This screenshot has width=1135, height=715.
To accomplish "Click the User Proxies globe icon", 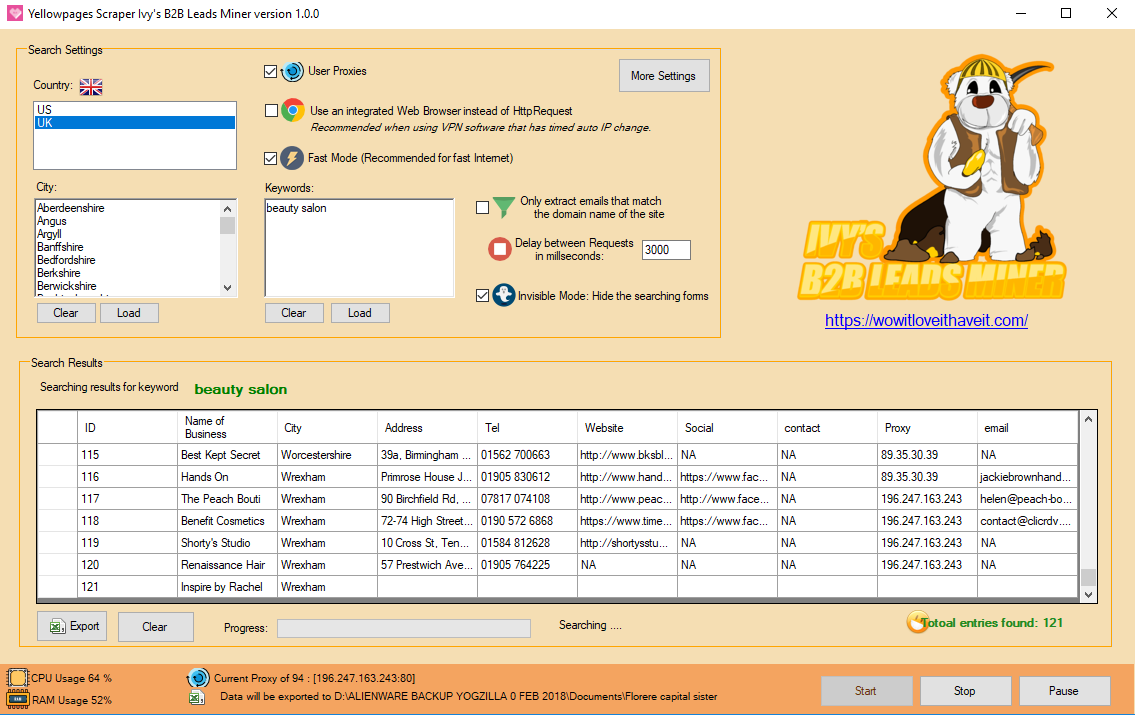I will (x=292, y=72).
